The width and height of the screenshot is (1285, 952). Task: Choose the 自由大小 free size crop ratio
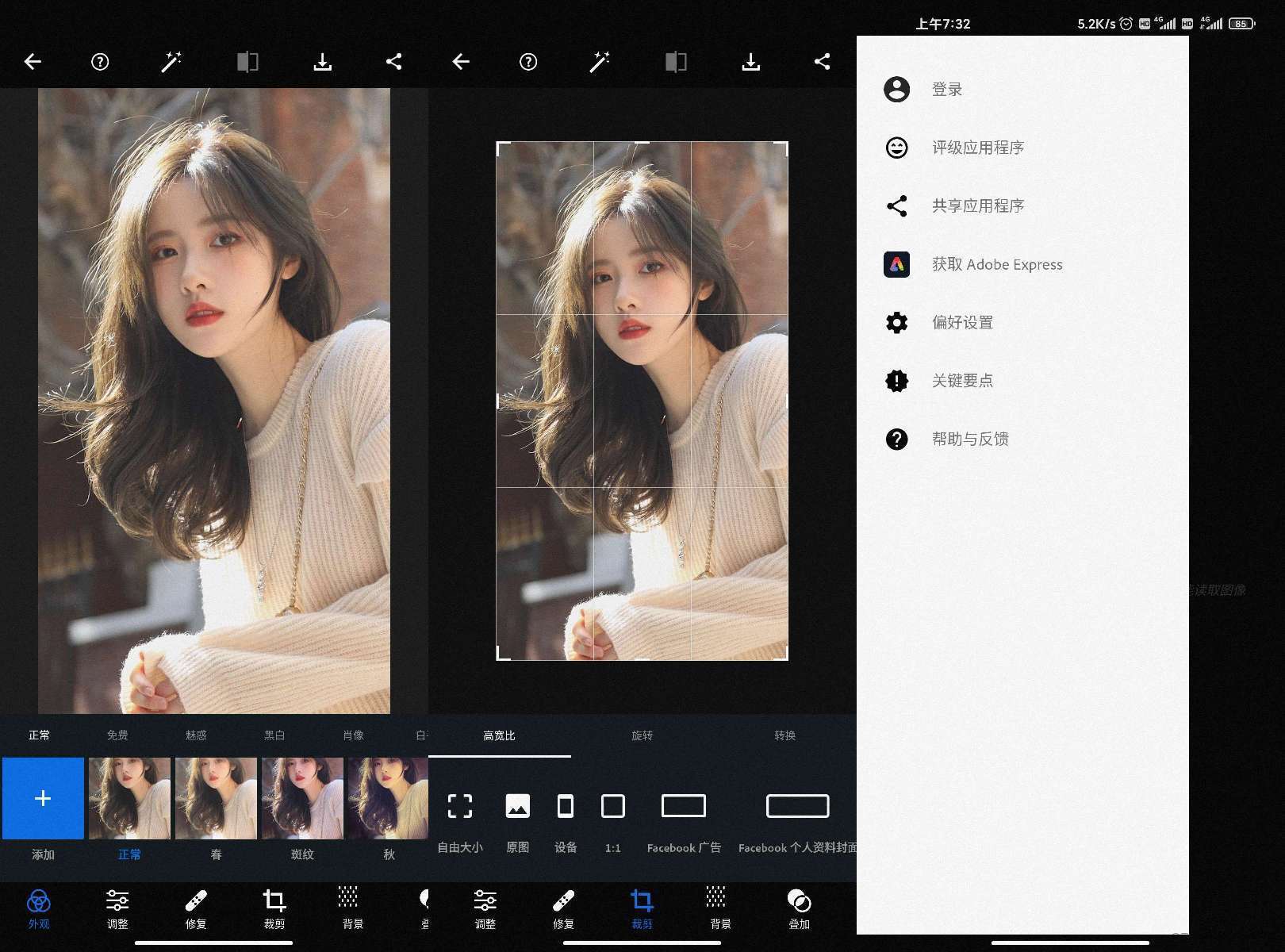[460, 823]
